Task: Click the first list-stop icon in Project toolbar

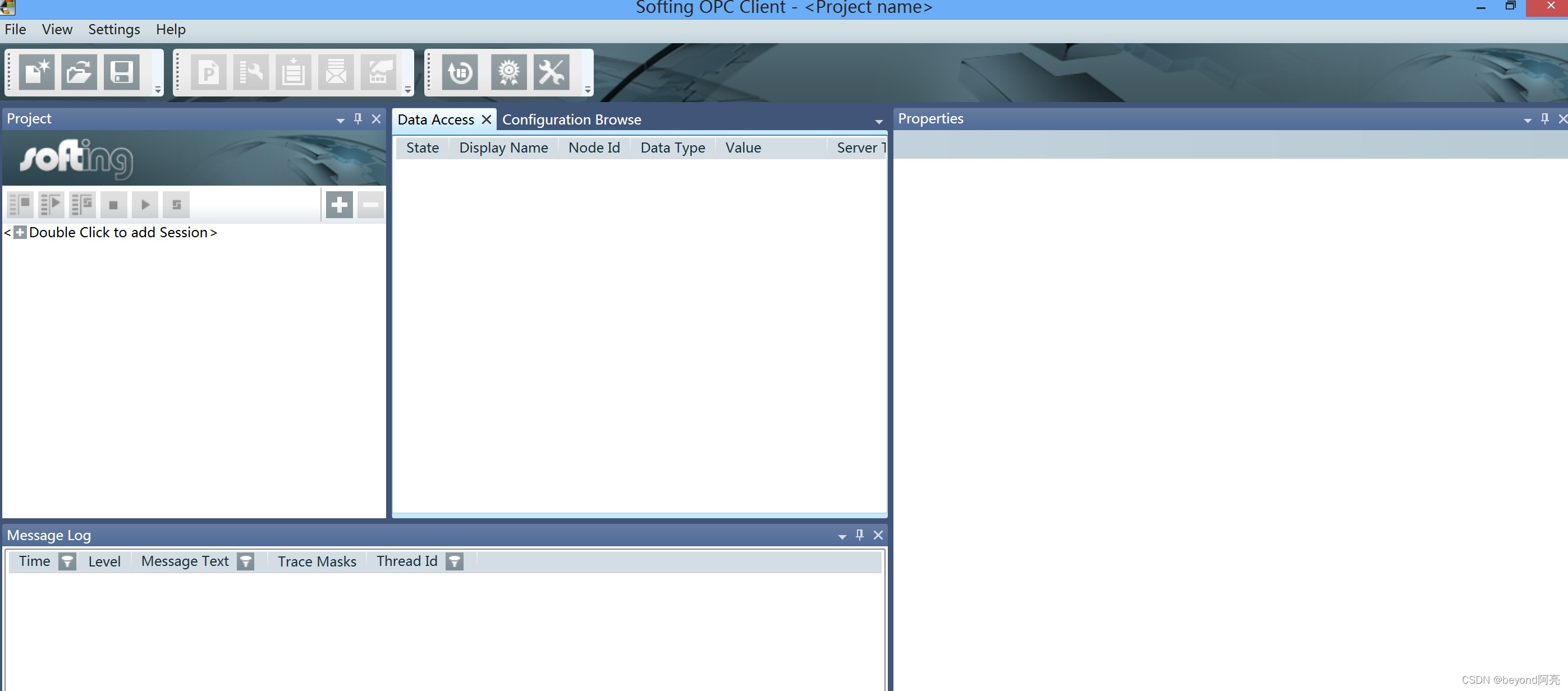Action: coord(20,204)
